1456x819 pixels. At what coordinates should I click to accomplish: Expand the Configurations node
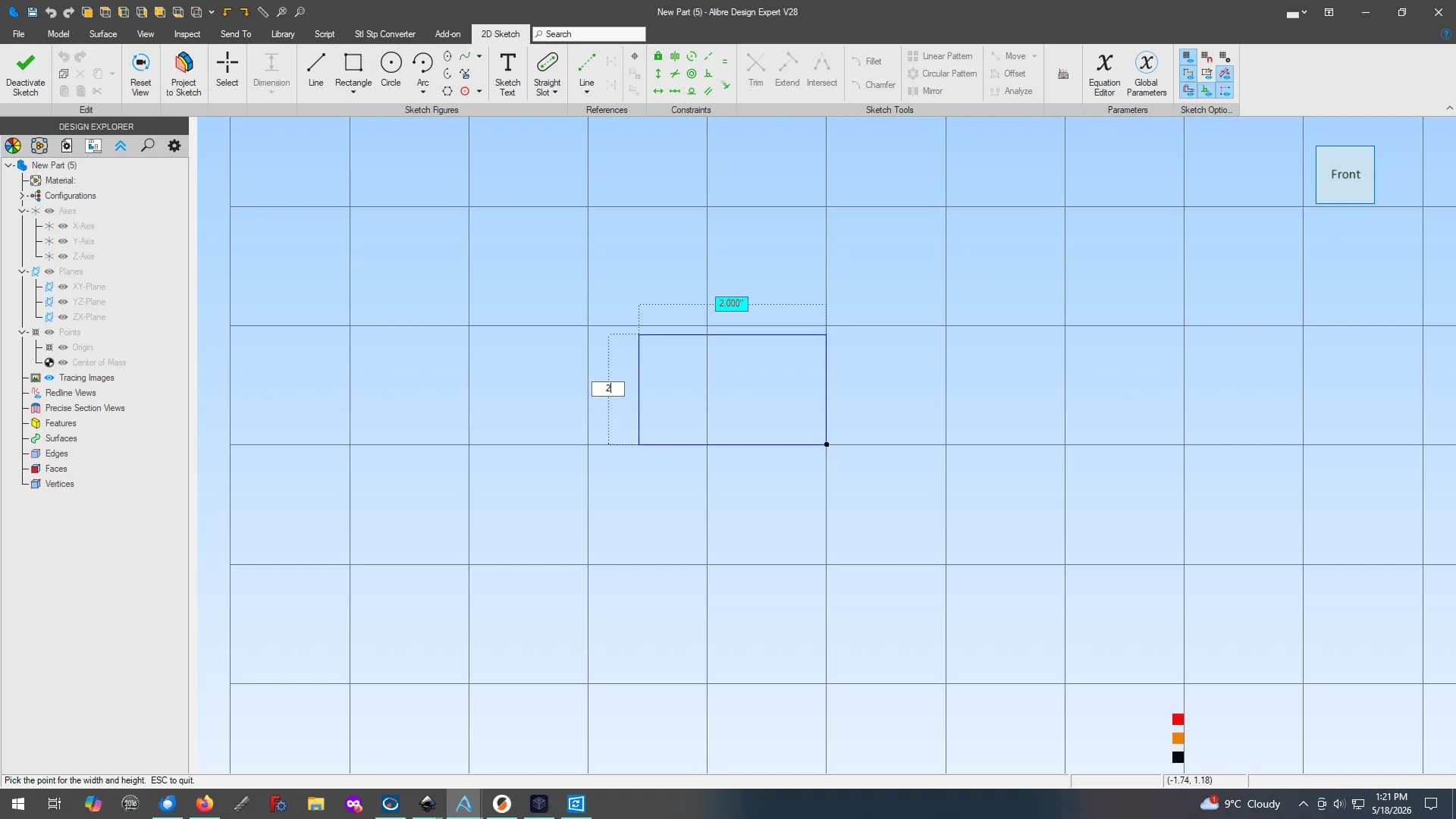[22, 196]
